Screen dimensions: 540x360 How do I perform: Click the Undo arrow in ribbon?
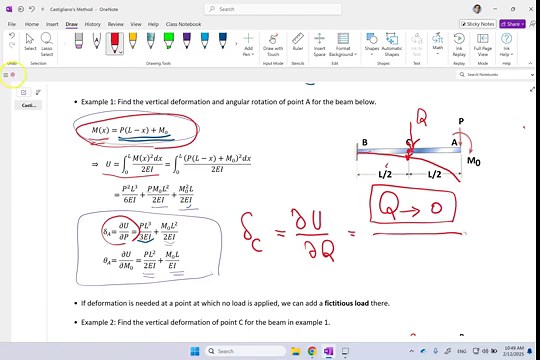pos(12,35)
